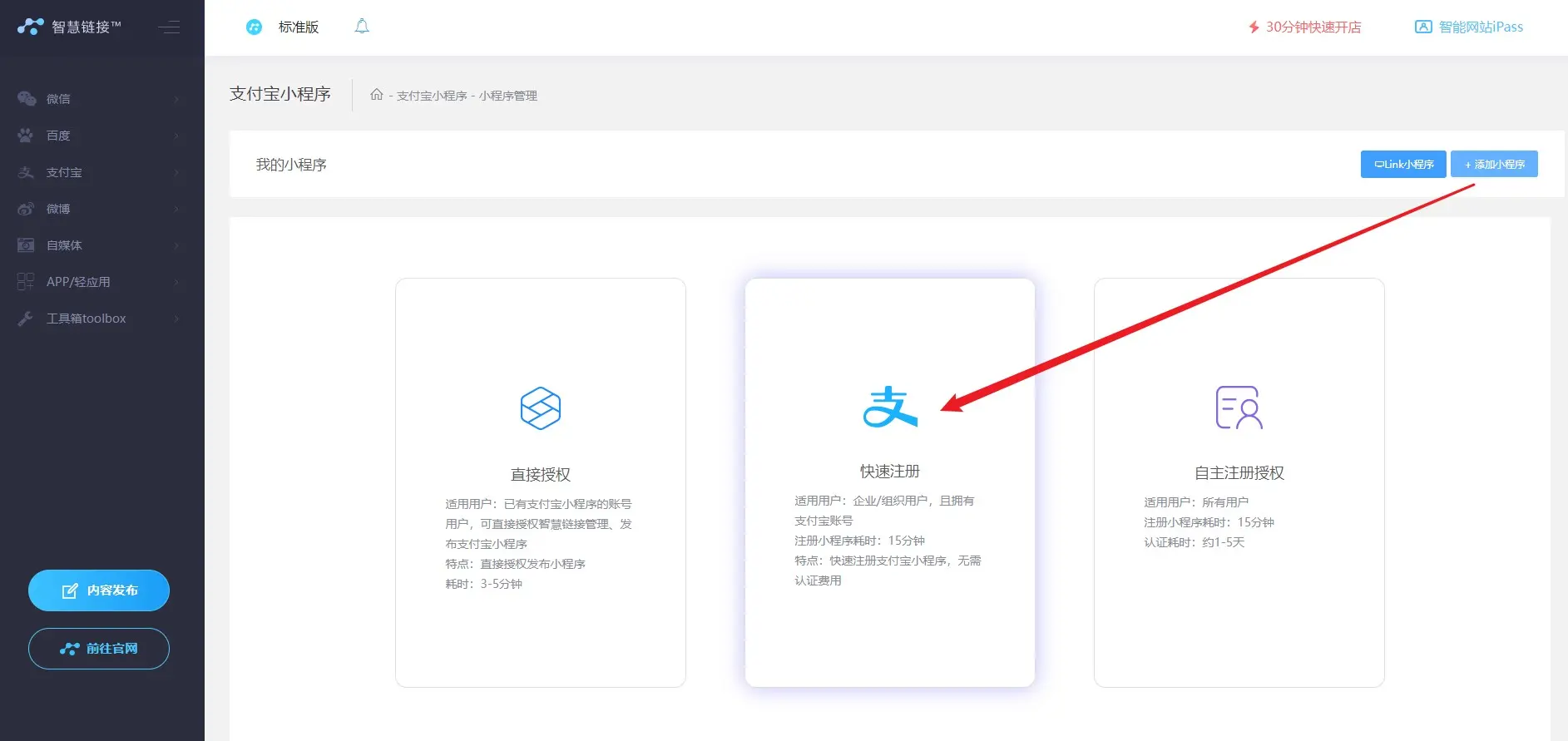This screenshot has height=741, width=1568.
Task: Open the 30分钟快速开店 link
Action: [x=1304, y=27]
